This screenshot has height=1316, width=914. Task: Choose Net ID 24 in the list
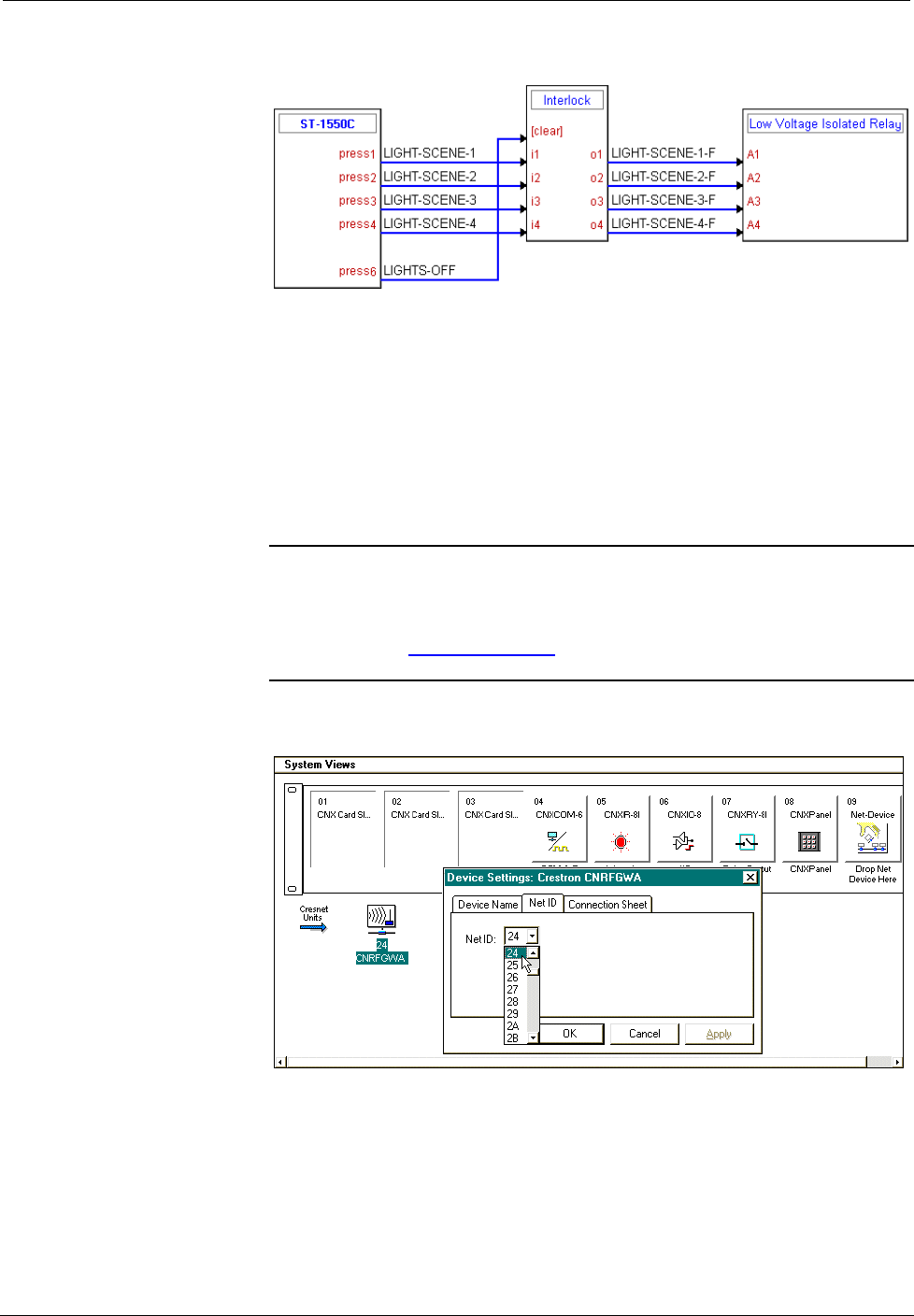click(x=516, y=953)
